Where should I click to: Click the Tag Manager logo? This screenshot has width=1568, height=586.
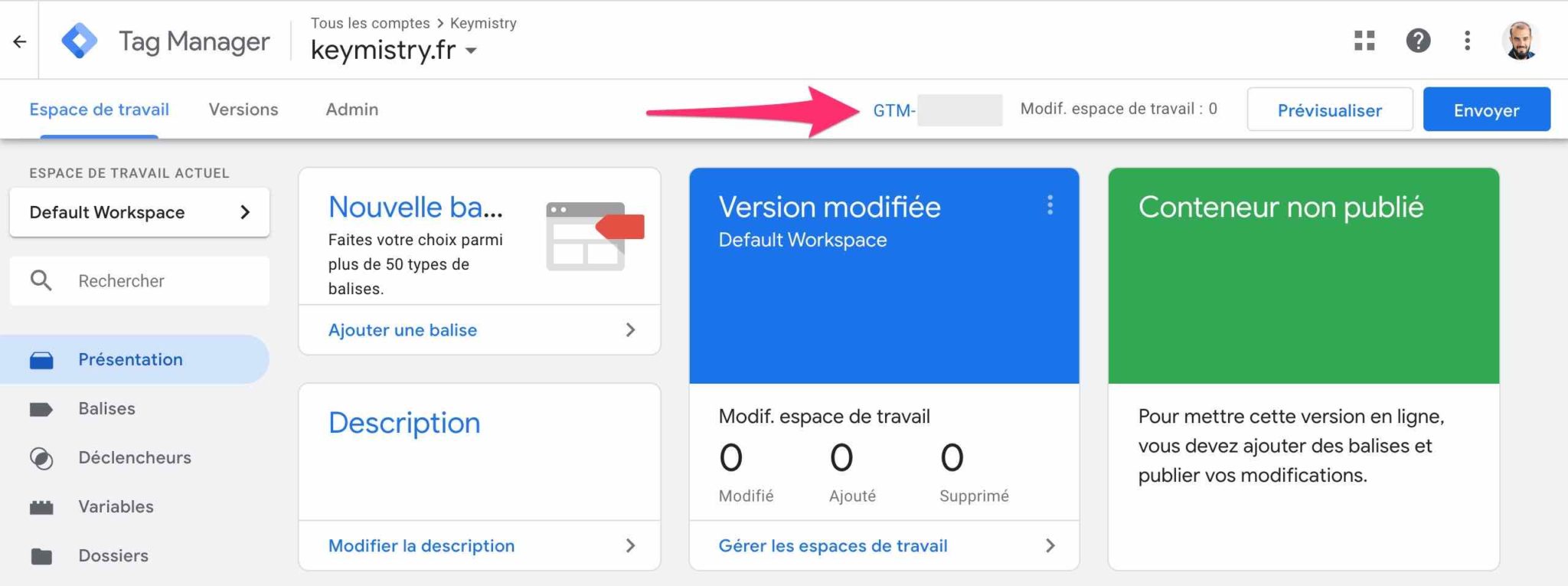point(80,41)
